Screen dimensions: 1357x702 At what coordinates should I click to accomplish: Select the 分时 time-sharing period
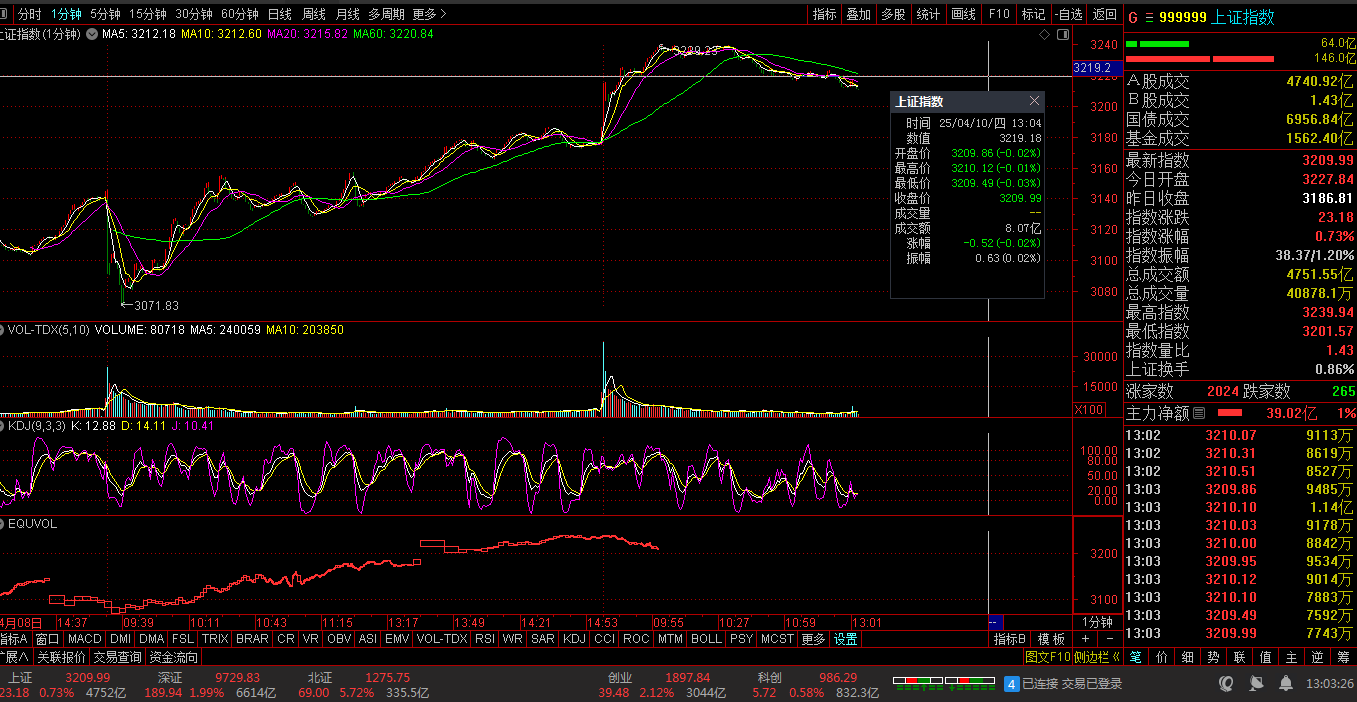[30, 14]
